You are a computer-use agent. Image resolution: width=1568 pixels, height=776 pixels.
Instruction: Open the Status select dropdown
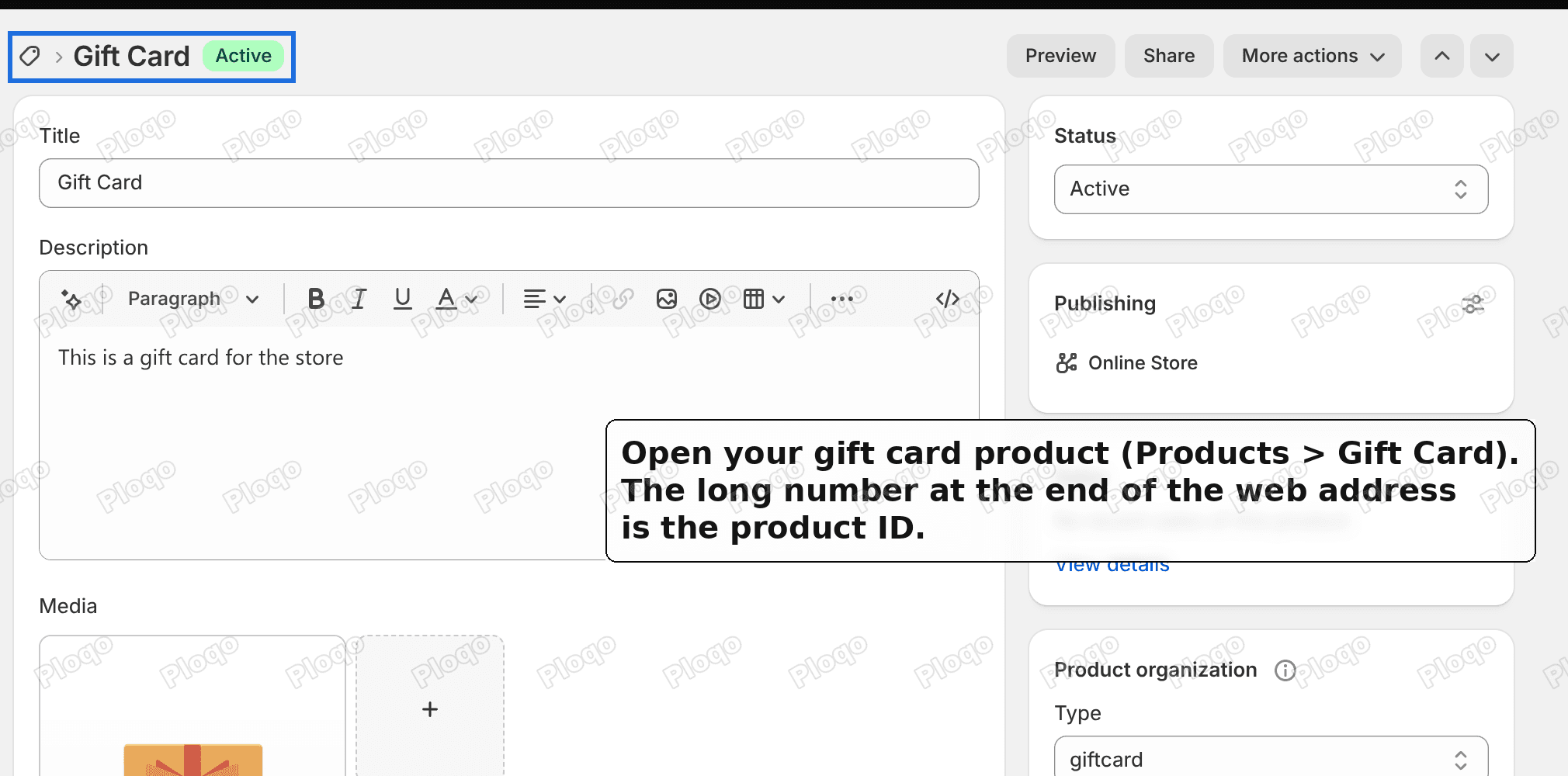(x=1271, y=189)
